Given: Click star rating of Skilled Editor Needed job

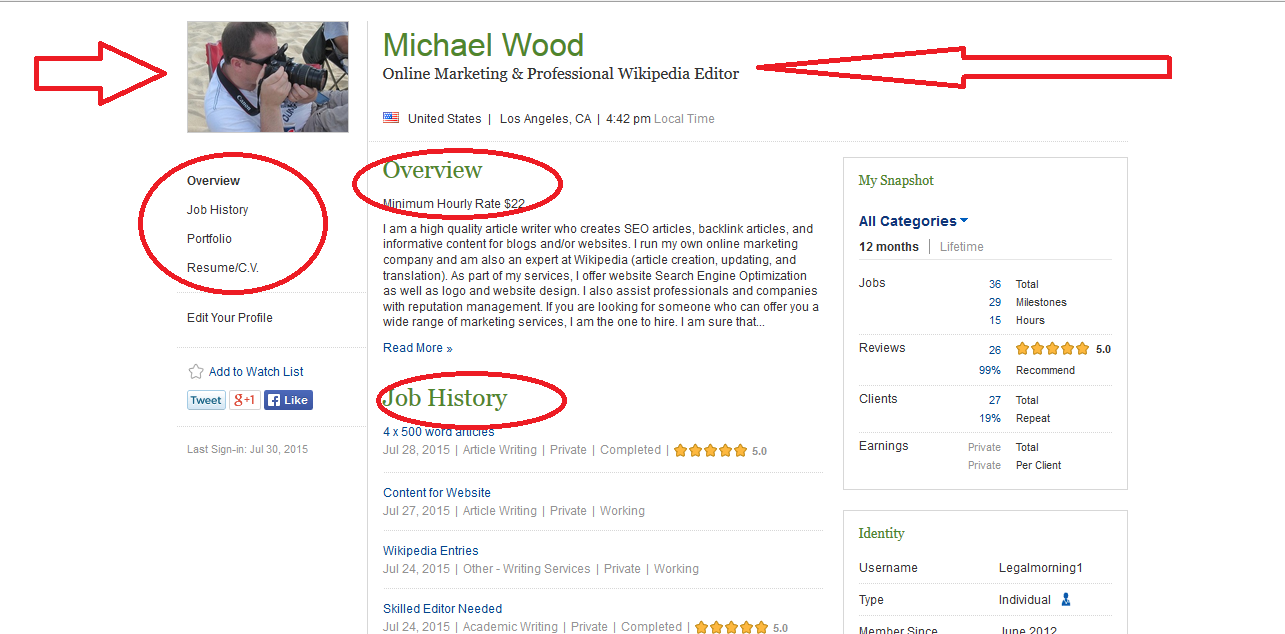Looking at the screenshot, I should pos(731,627).
